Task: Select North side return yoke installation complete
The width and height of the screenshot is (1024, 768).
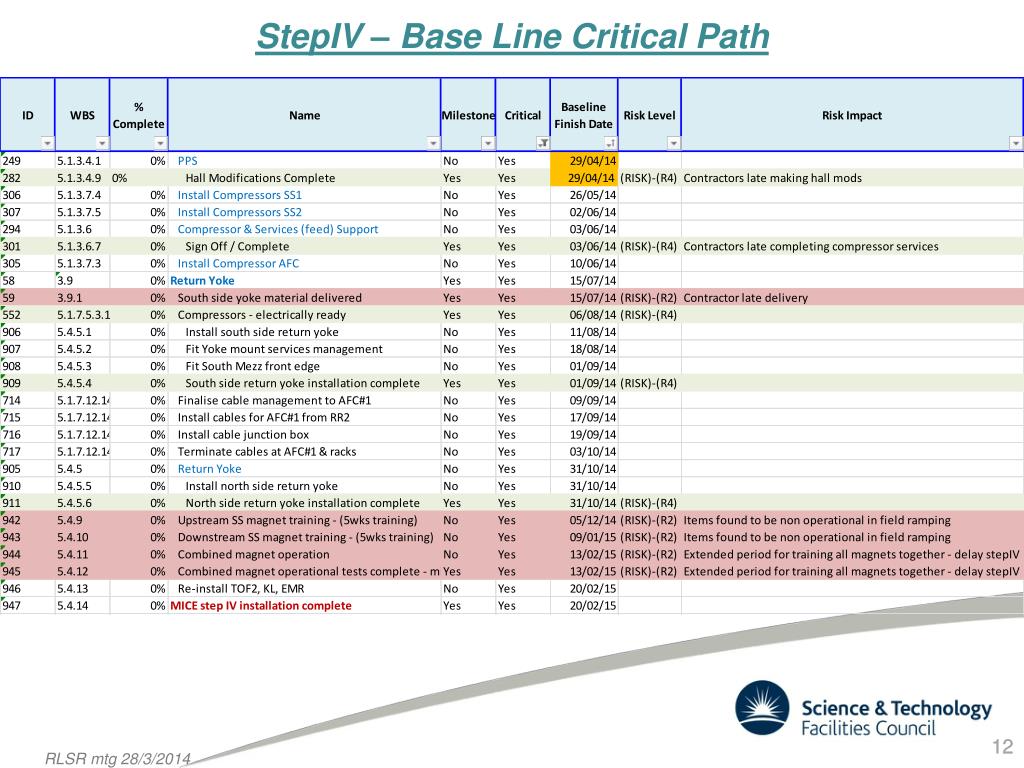Action: [x=302, y=503]
